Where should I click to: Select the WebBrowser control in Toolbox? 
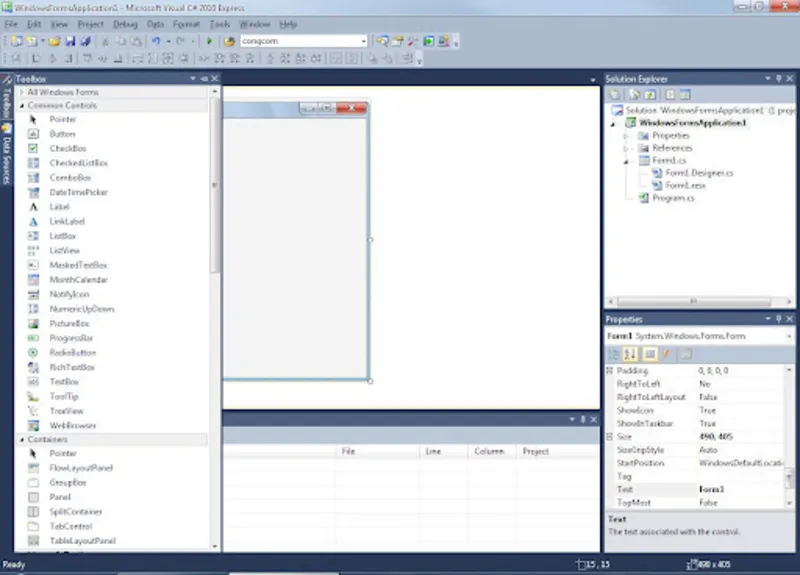[x=73, y=426]
